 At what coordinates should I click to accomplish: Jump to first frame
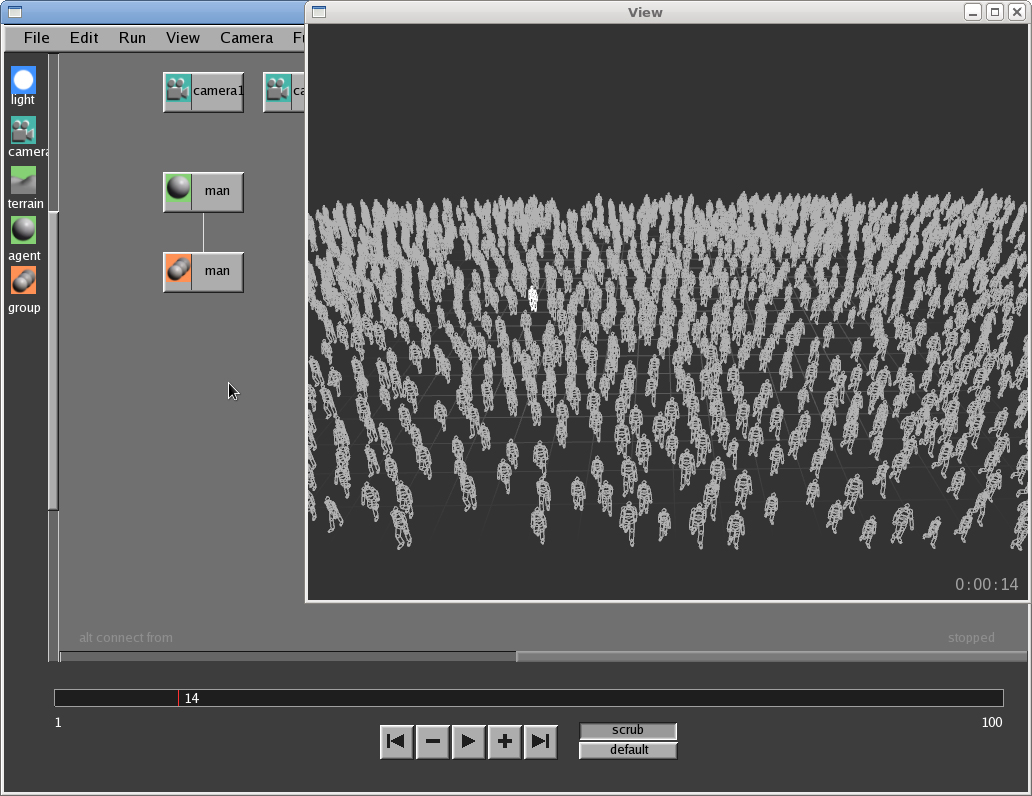(x=396, y=741)
